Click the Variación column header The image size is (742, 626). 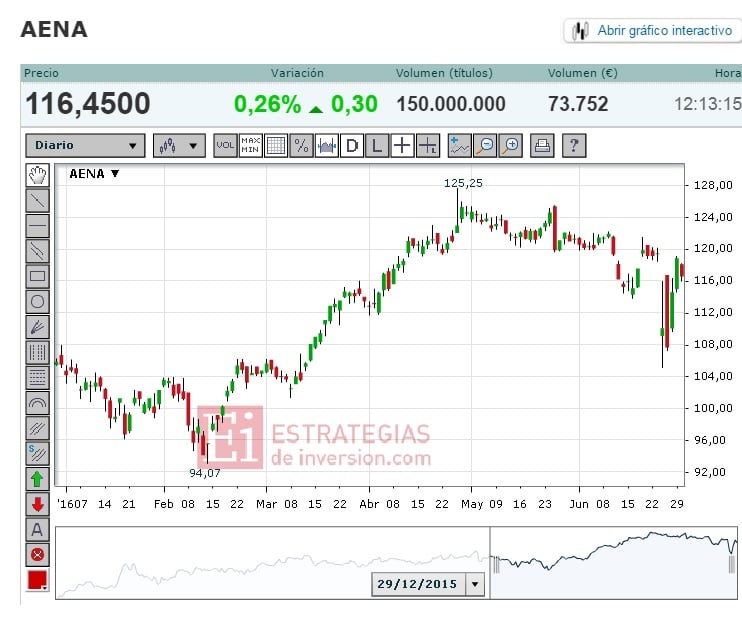coord(297,73)
